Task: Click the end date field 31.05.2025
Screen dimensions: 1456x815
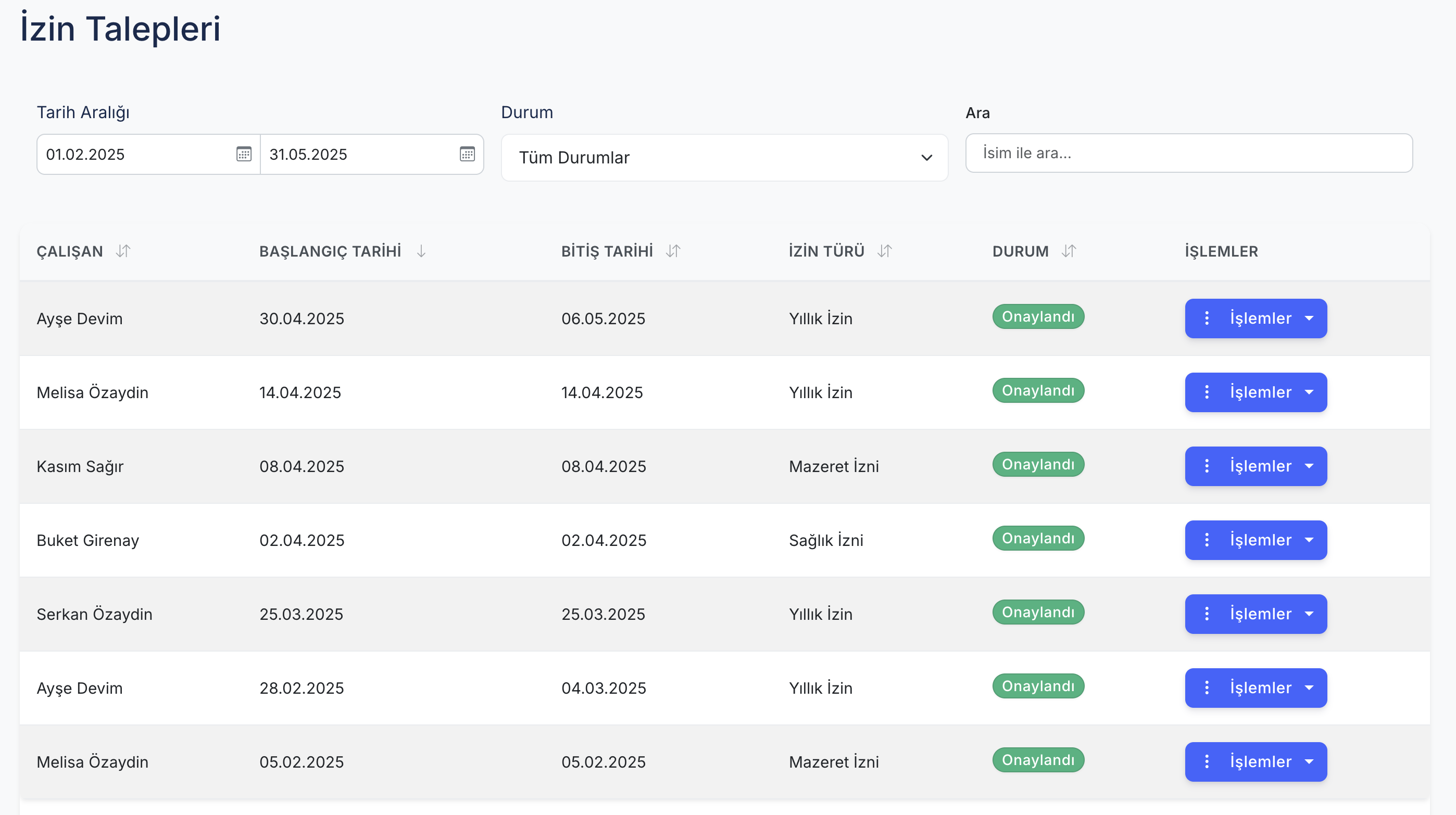Action: (x=371, y=154)
